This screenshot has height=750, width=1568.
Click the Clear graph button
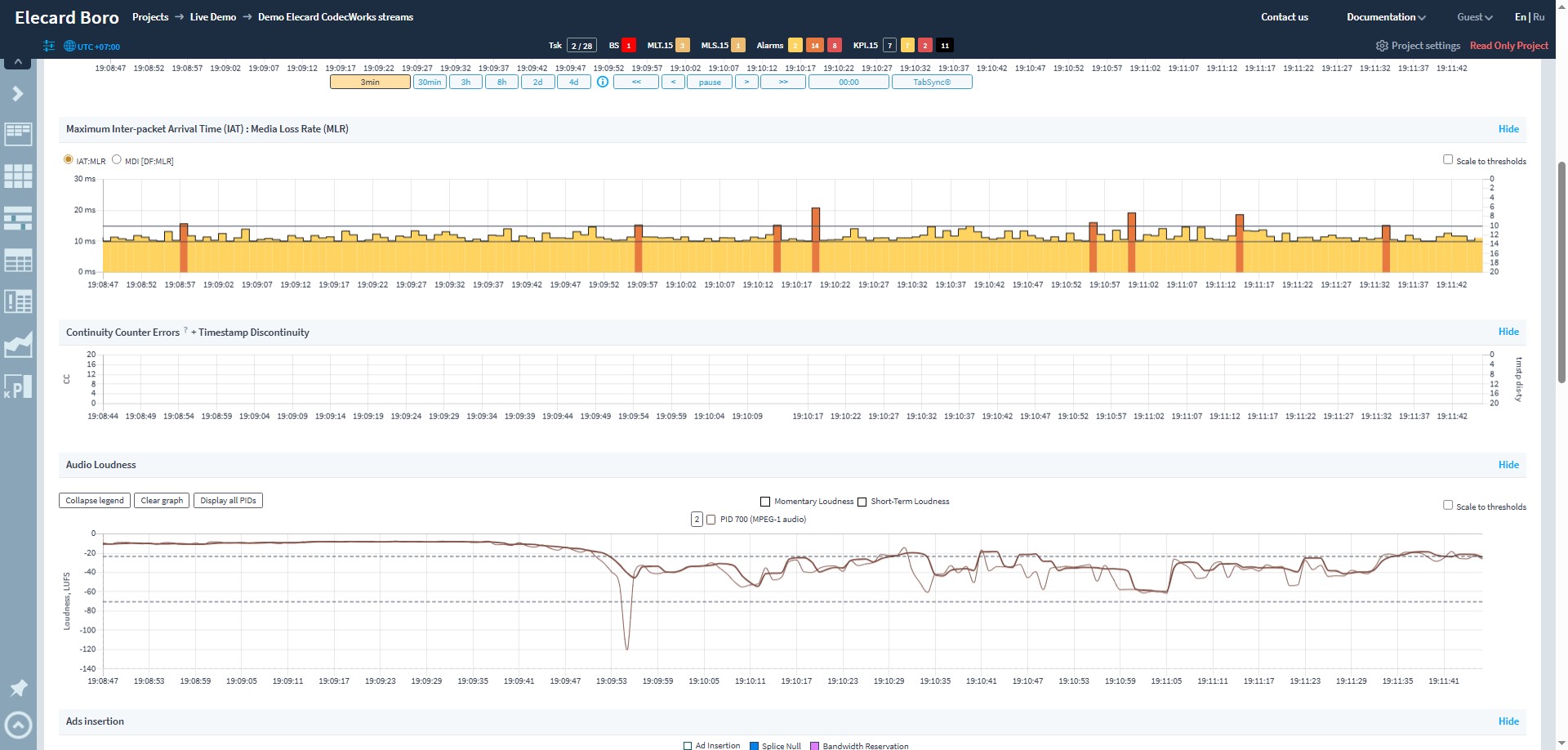tap(162, 501)
